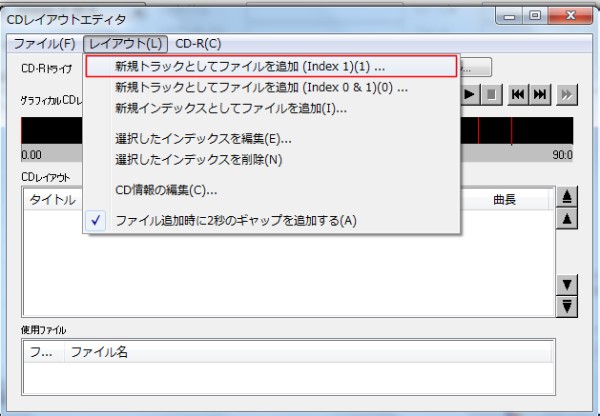
Task: Choose 新規トラックとしてファイルを追加 (Index 0 & 1)
Action: 261,87
